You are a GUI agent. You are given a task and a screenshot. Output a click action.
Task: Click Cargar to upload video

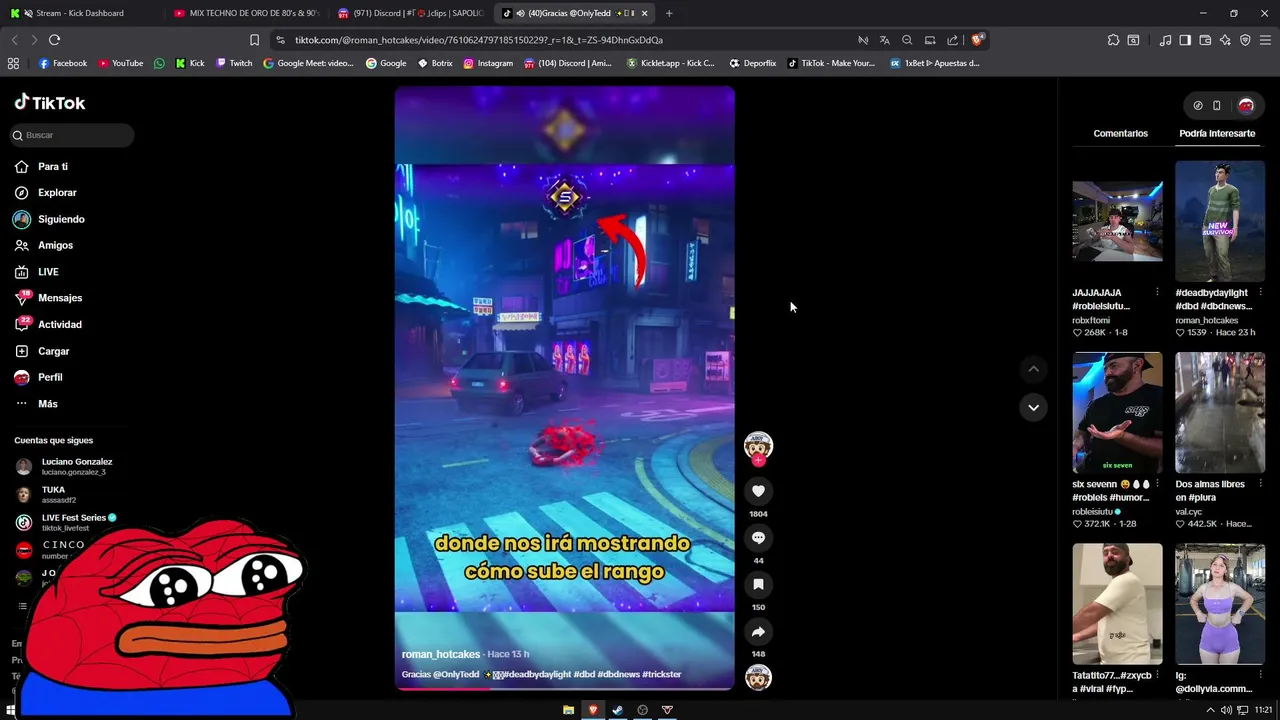coord(42,351)
